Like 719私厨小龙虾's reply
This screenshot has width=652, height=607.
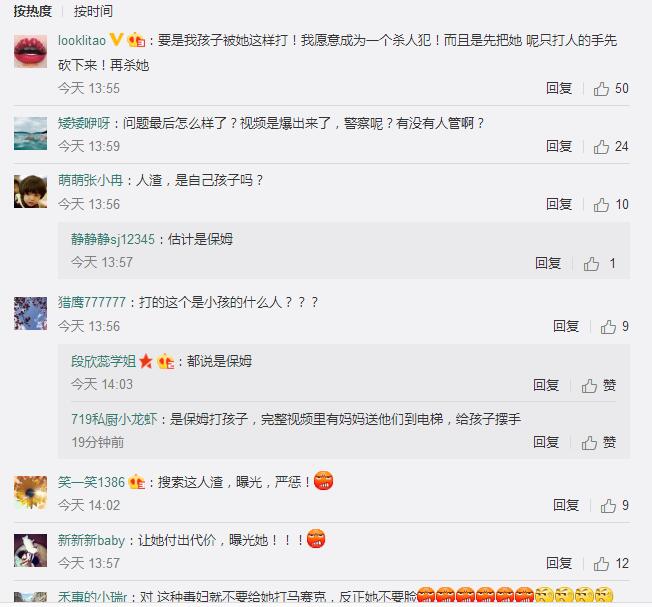coord(598,443)
